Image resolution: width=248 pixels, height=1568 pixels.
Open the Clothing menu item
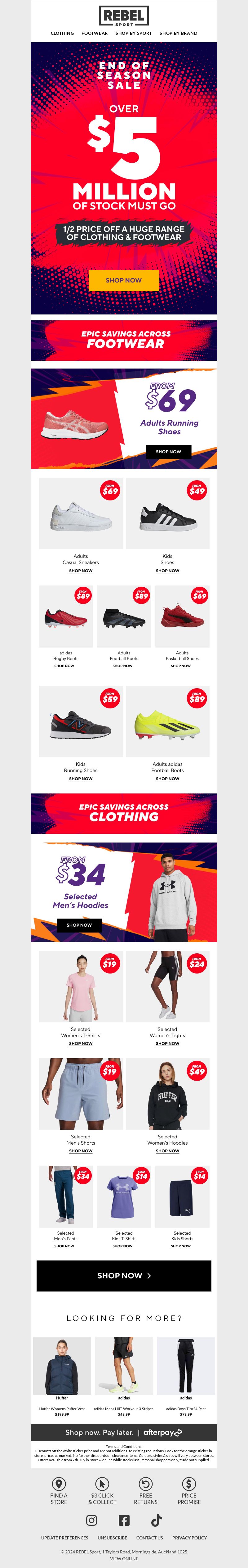tap(62, 34)
